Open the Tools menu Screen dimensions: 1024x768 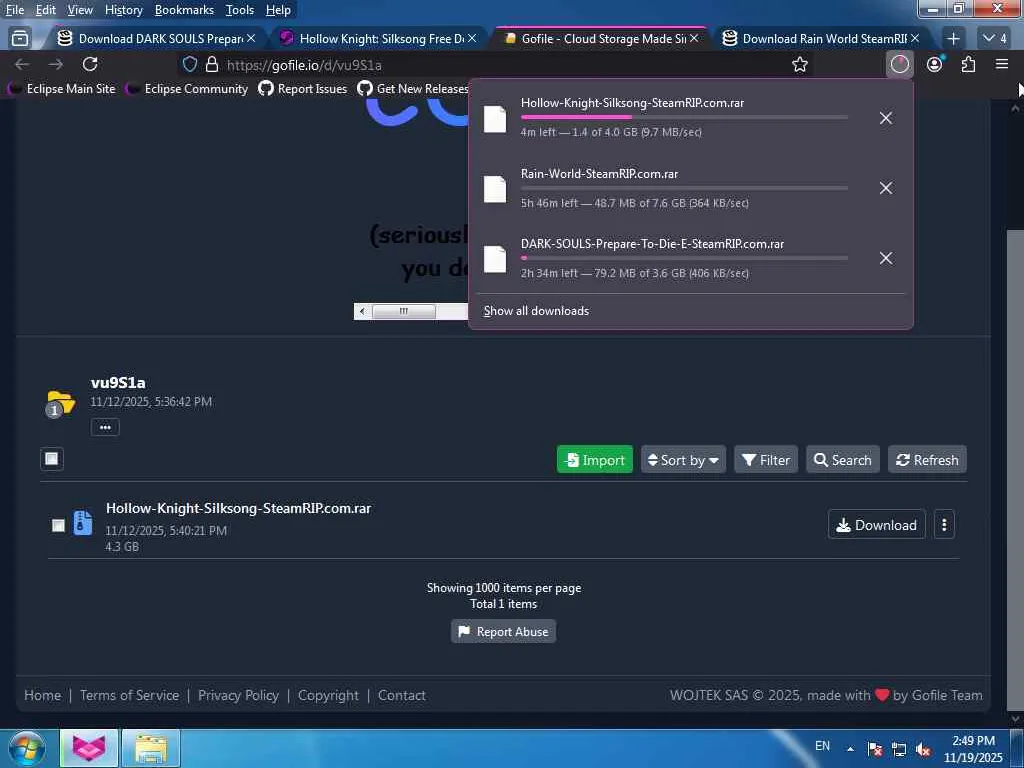pyautogui.click(x=240, y=10)
